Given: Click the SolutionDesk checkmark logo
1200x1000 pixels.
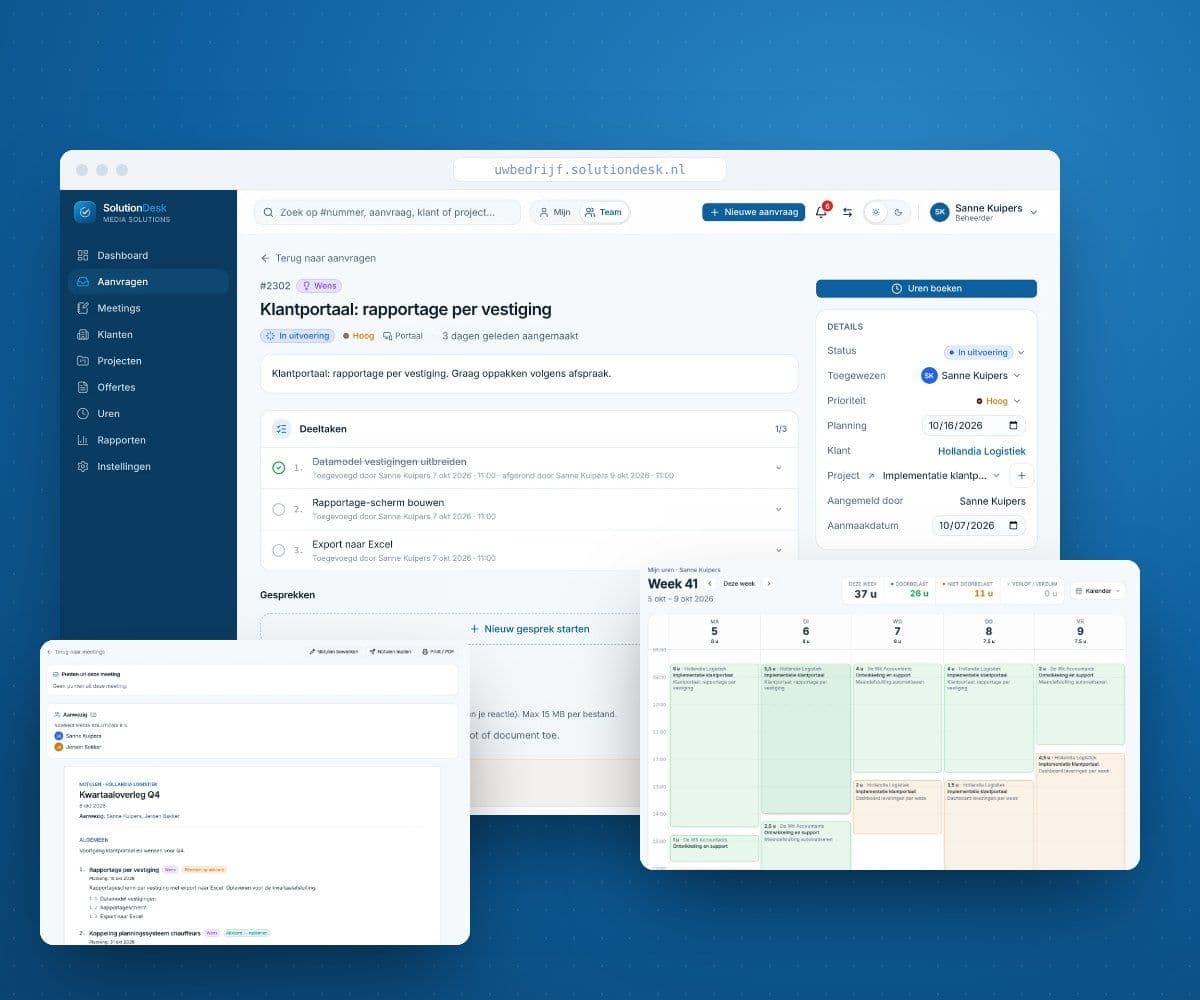Looking at the screenshot, I should (x=85, y=212).
